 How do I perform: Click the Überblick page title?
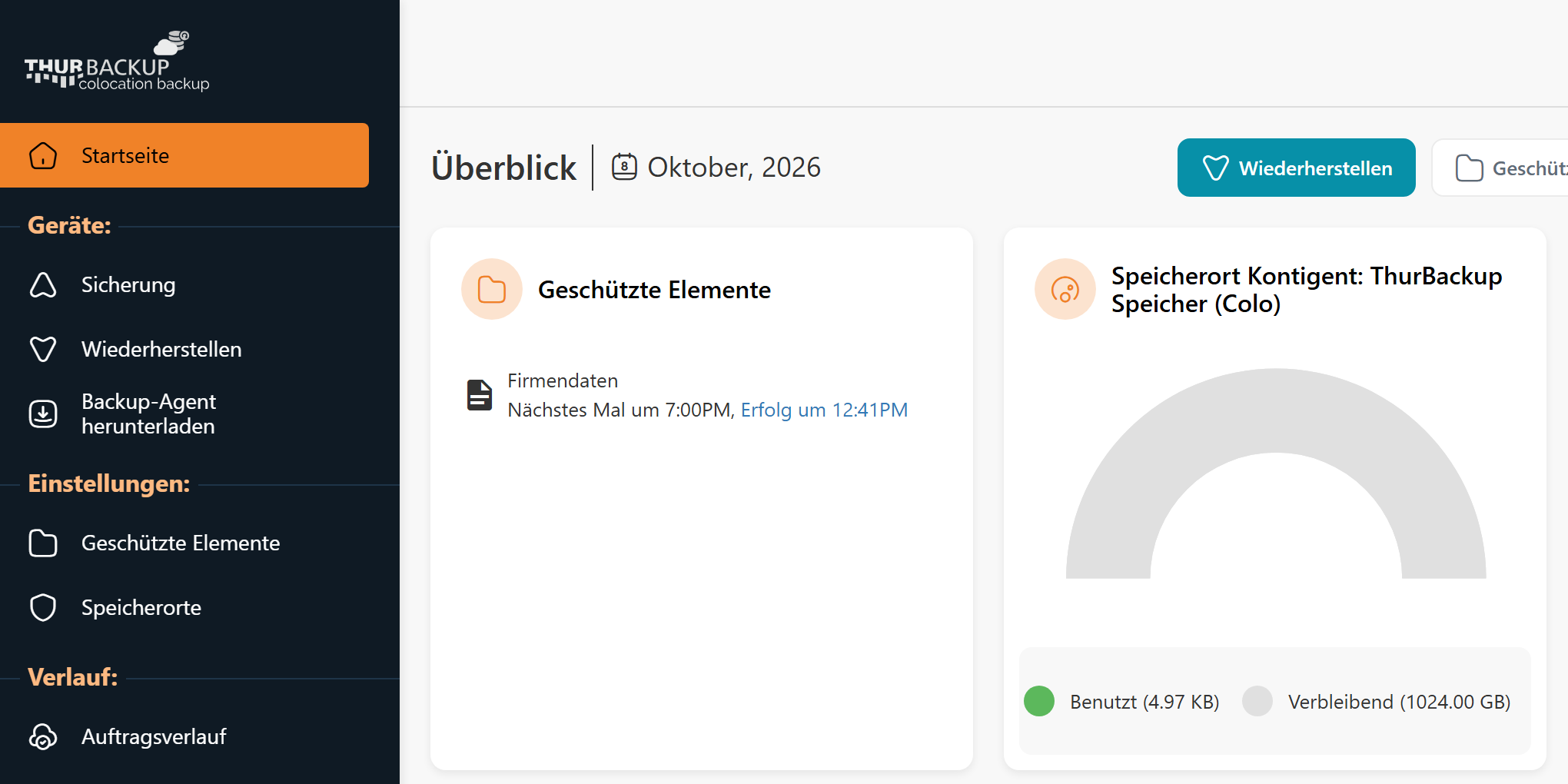(x=503, y=168)
